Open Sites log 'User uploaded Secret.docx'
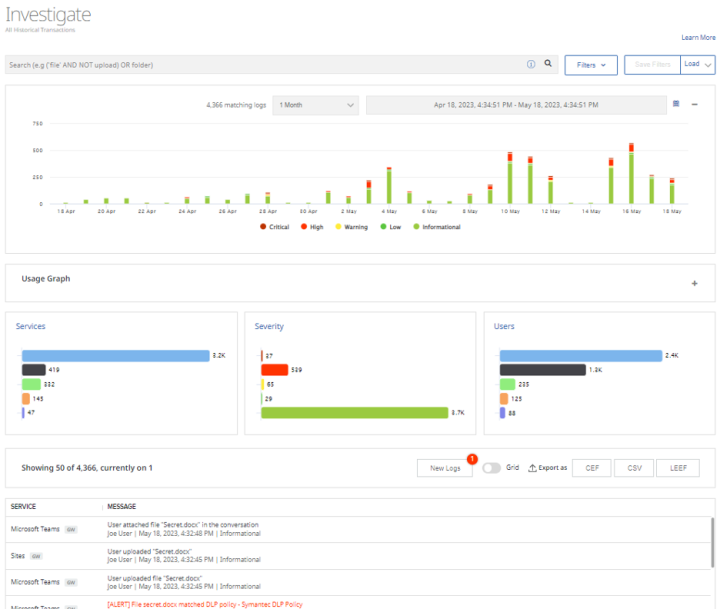Viewport: 720px width, 609px height. pyautogui.click(x=358, y=556)
